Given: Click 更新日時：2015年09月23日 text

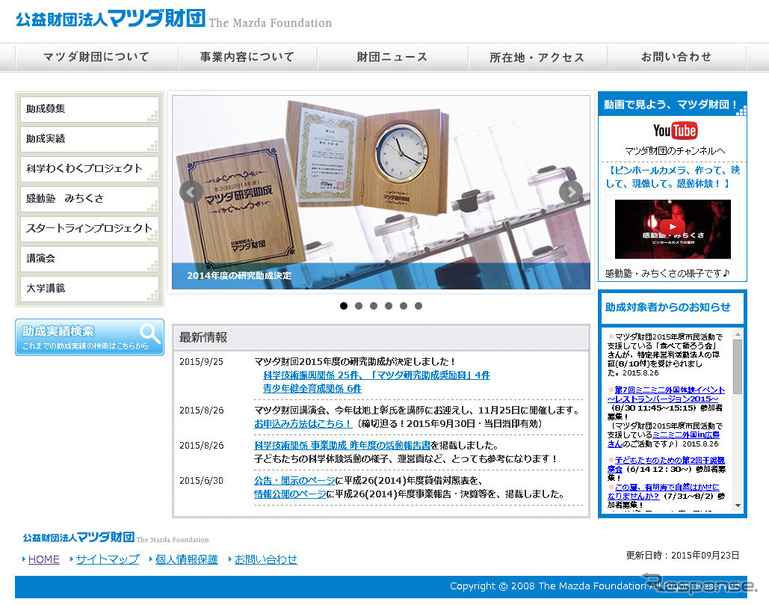Looking at the screenshot, I should (x=682, y=555).
